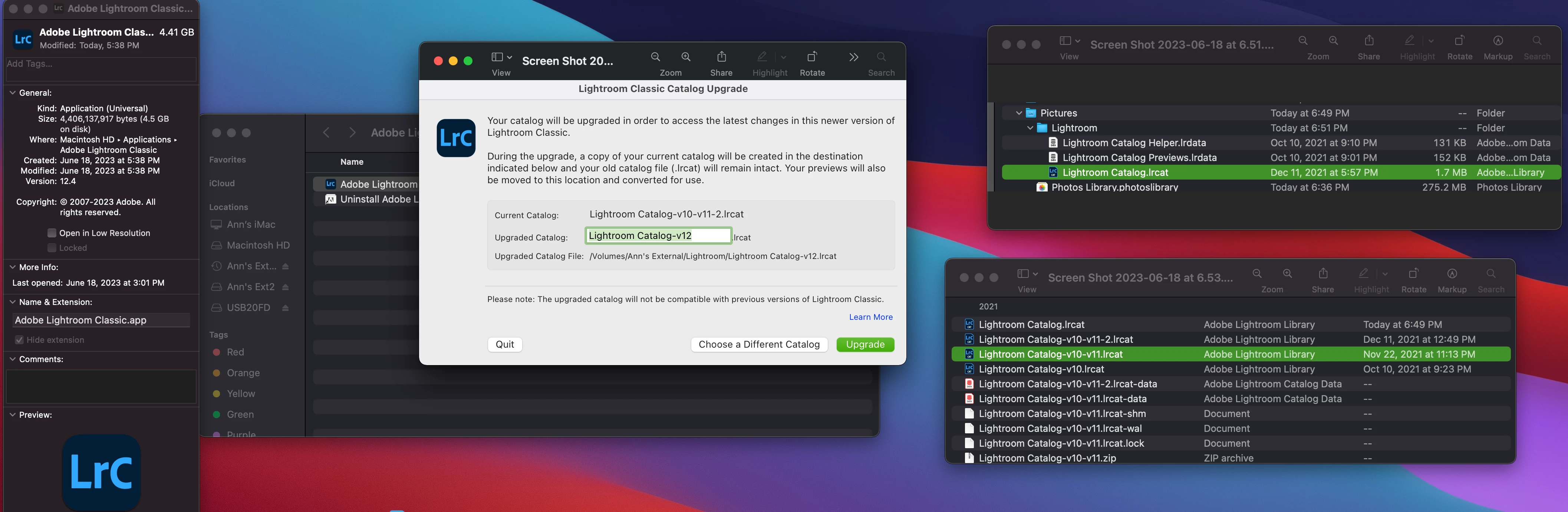The width and height of the screenshot is (1568, 512).
Task: Click the Red tag color dot
Action: pos(216,352)
